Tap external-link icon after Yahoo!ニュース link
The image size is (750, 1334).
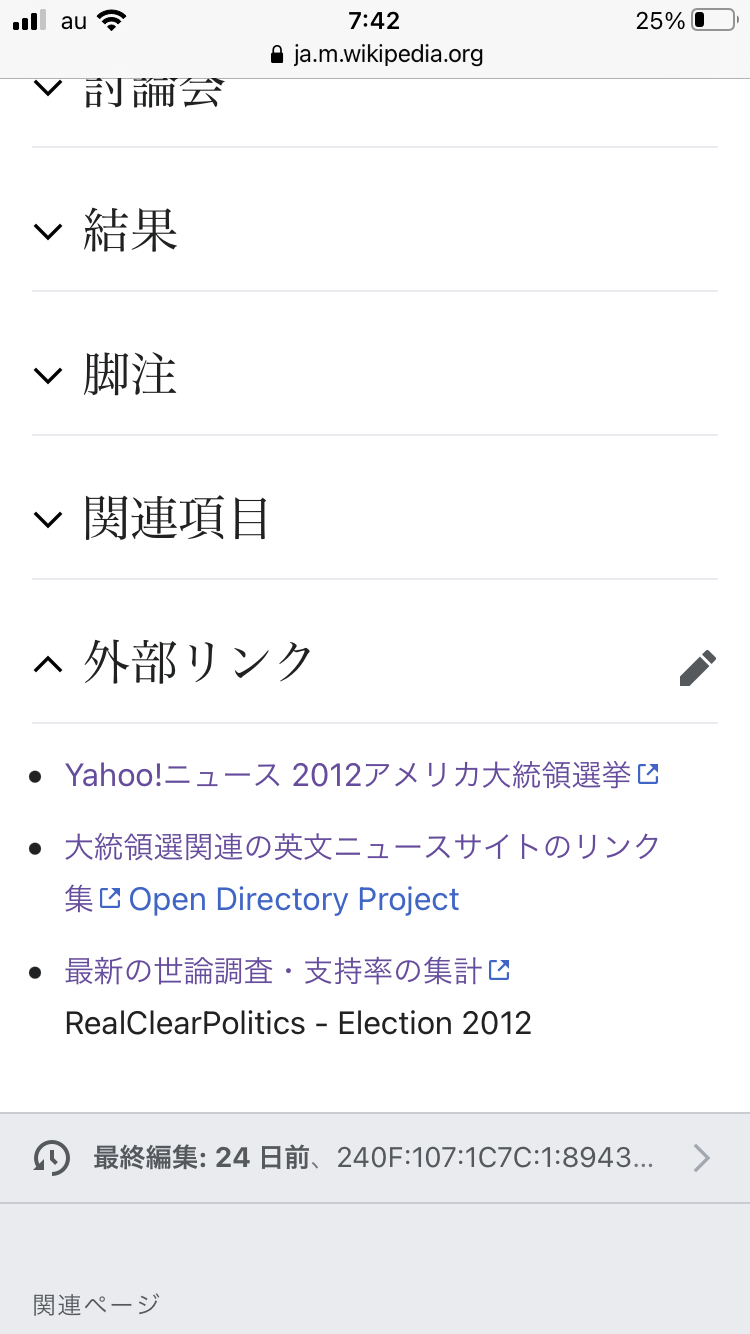[648, 774]
